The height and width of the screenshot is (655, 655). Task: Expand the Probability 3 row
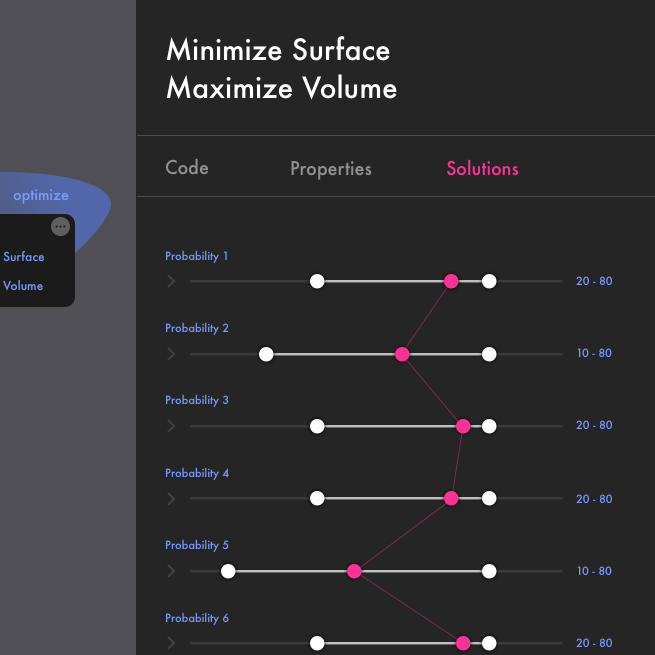171,426
